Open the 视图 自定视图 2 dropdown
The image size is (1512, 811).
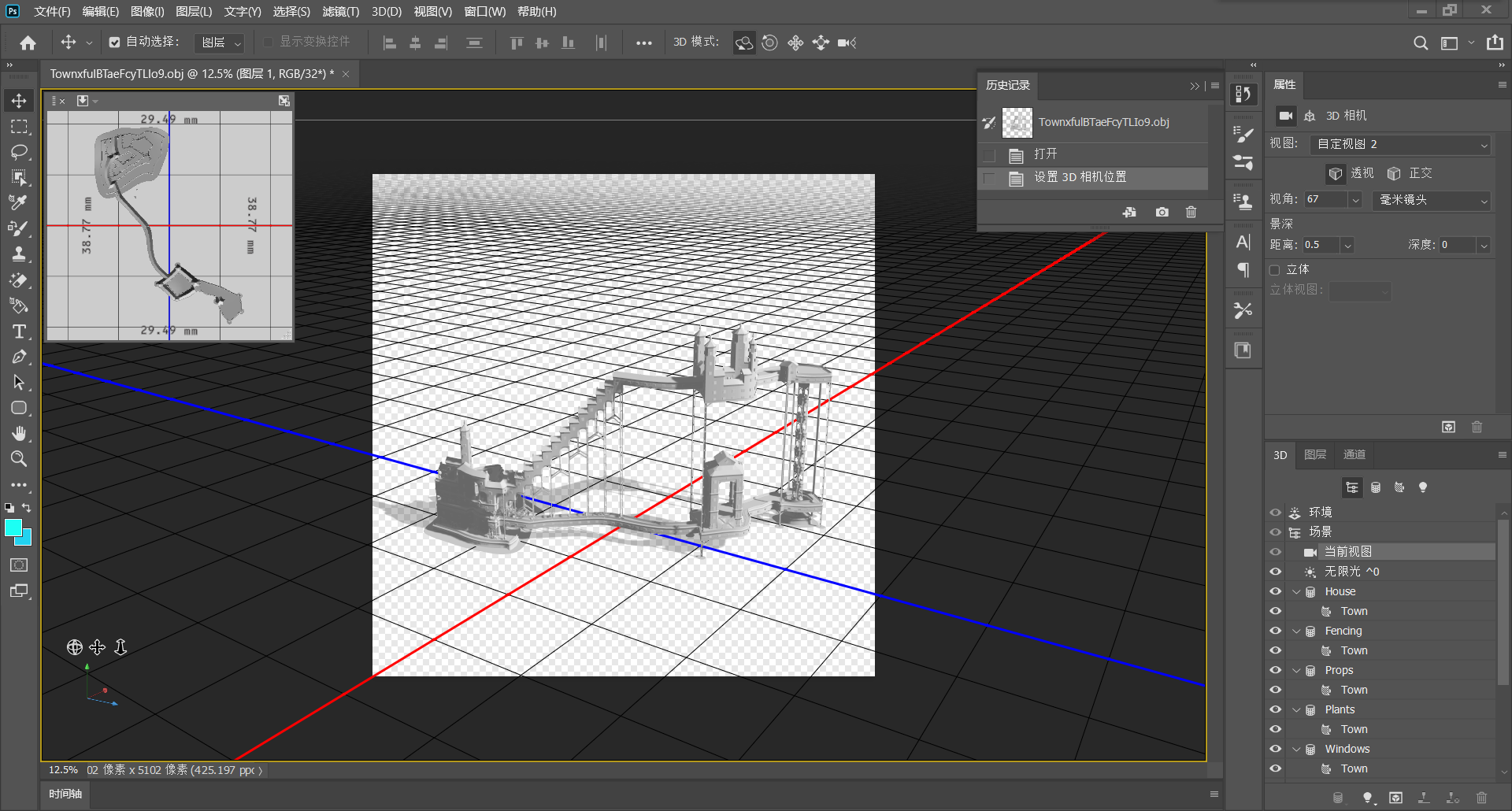(1400, 144)
